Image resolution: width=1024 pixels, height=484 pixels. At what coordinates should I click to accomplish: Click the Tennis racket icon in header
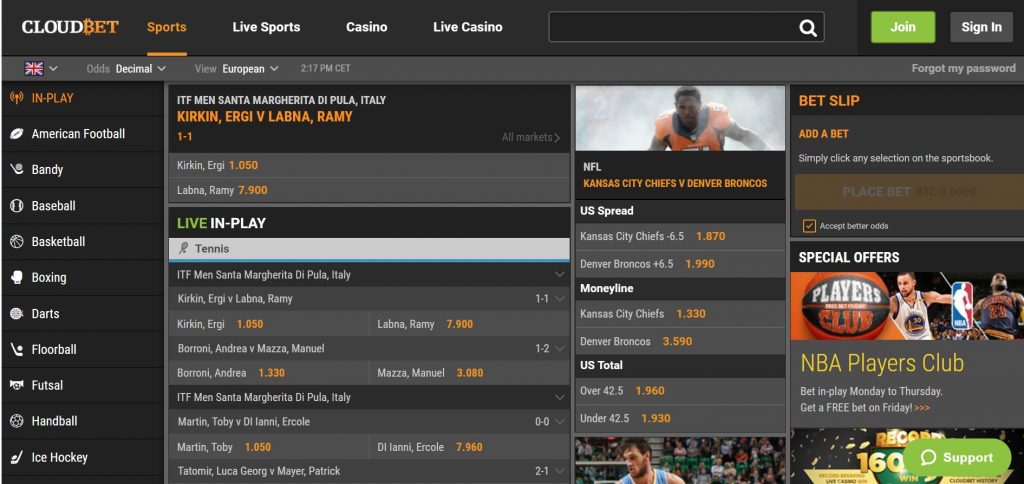click(x=184, y=248)
